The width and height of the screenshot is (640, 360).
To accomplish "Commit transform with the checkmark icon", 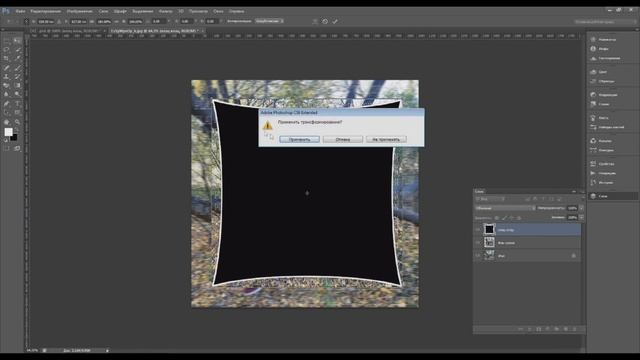I will 335,21.
